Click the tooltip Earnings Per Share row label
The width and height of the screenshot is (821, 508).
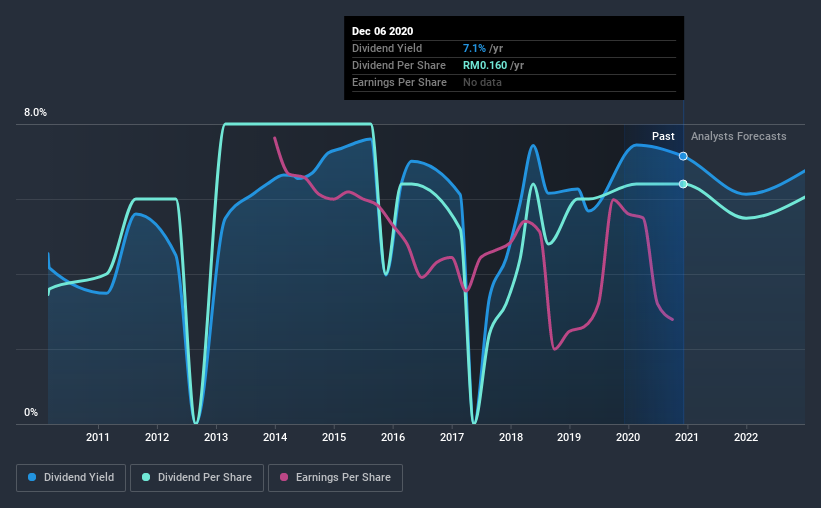[x=400, y=82]
